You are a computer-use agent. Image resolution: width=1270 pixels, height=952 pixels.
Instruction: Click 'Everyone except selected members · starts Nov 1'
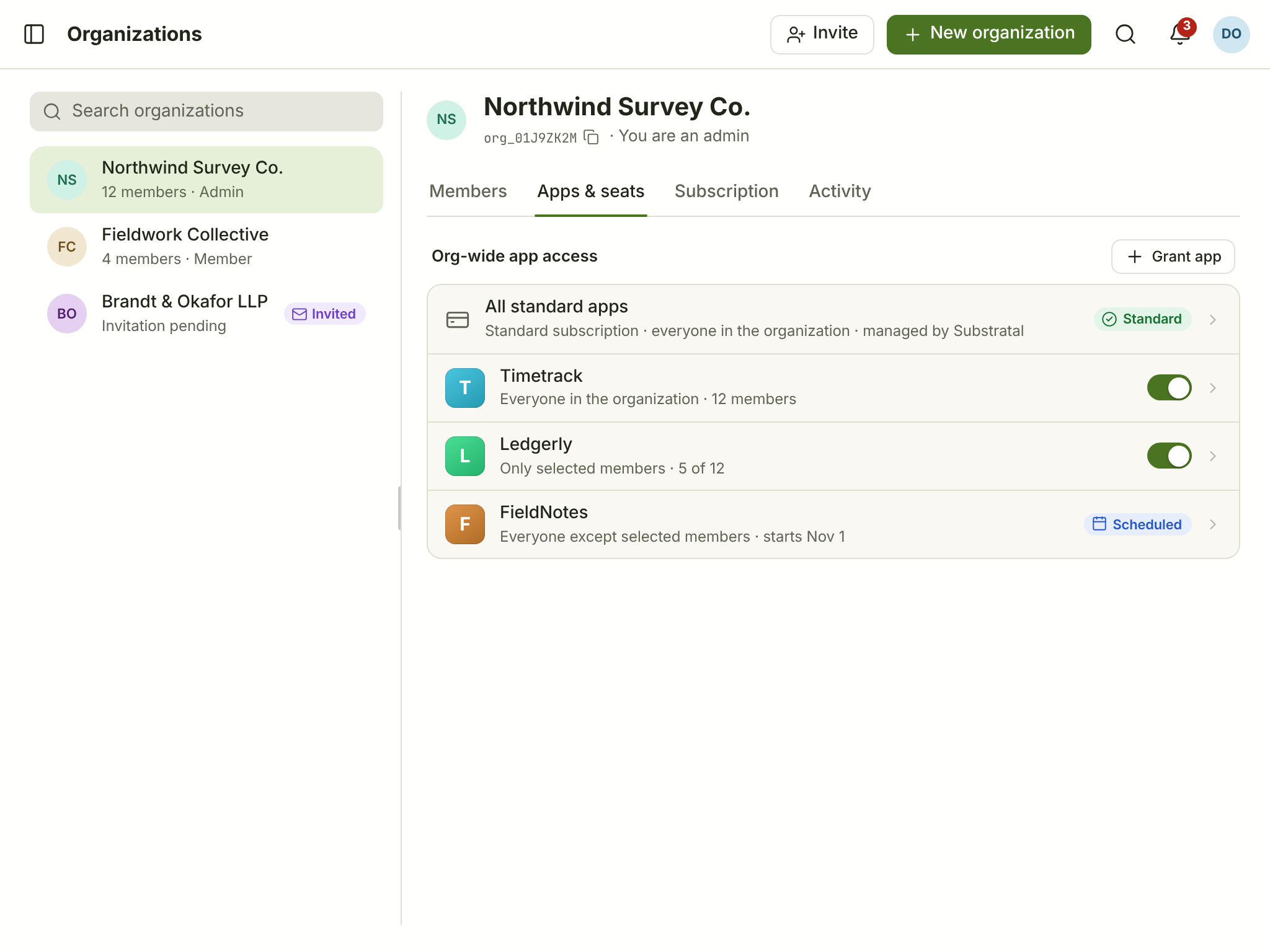[672, 537]
